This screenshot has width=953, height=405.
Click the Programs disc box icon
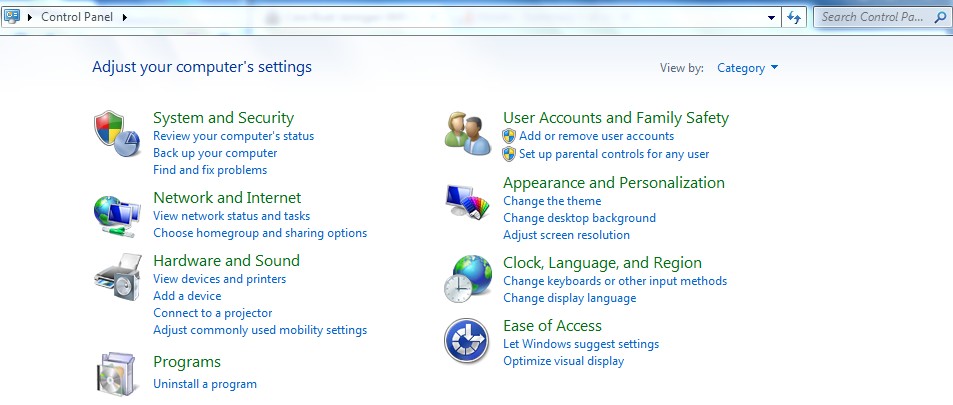pos(116,374)
